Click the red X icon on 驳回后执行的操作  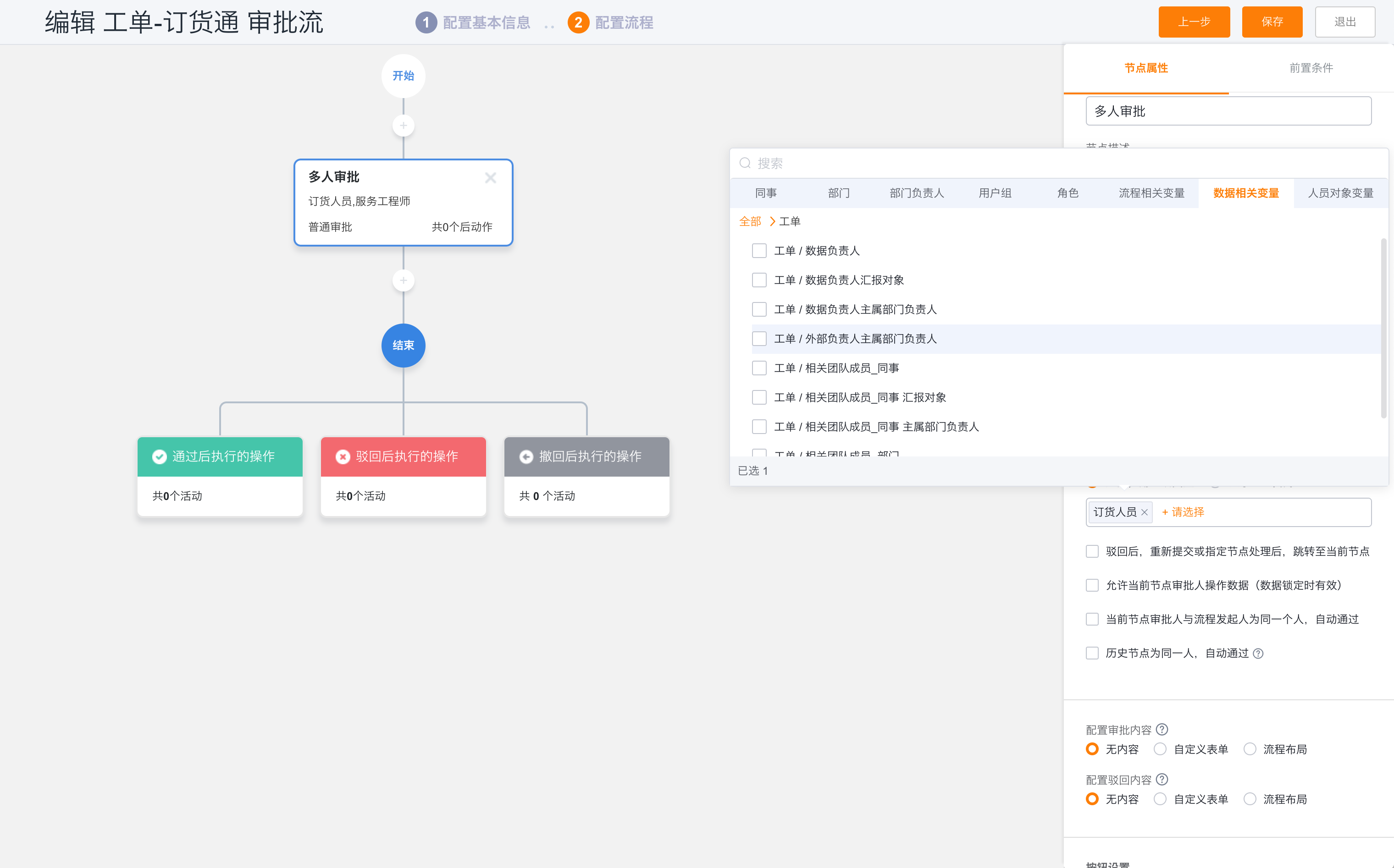[x=343, y=456]
